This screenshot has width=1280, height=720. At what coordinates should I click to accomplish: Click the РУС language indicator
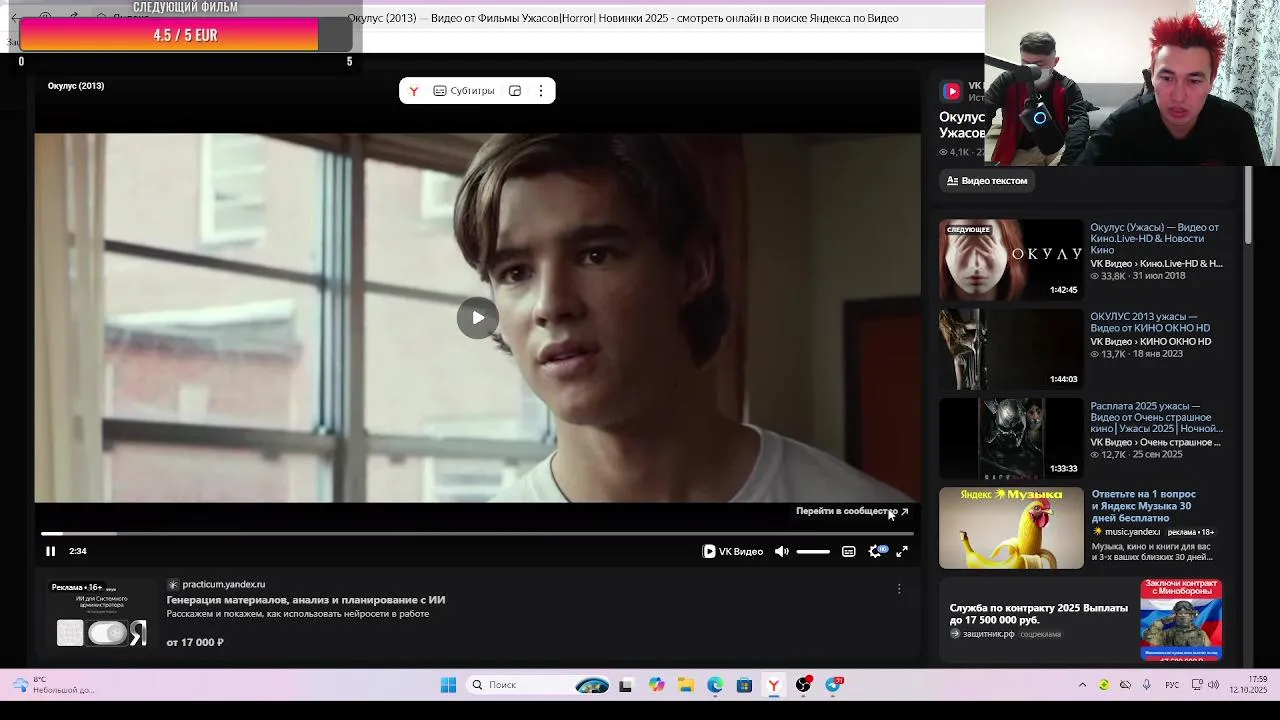[x=1172, y=685]
